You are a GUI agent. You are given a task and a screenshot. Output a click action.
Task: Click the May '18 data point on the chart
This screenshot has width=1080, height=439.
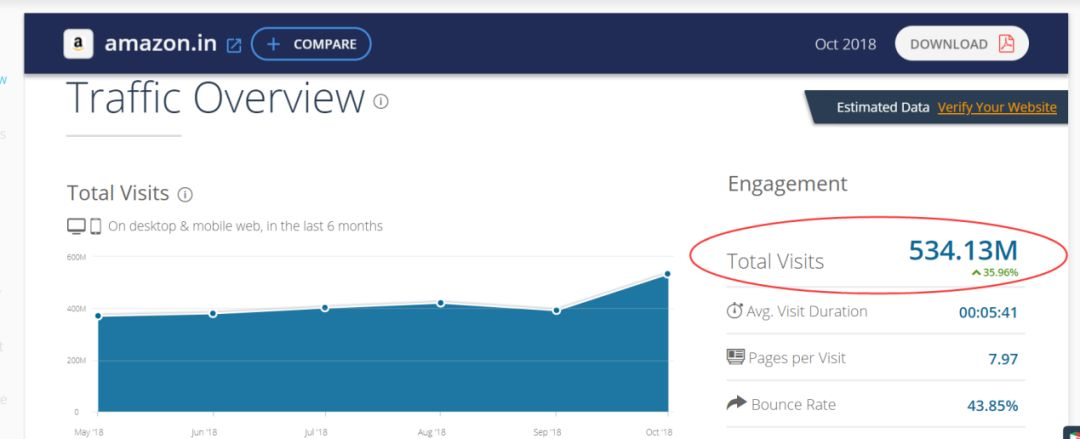point(98,316)
